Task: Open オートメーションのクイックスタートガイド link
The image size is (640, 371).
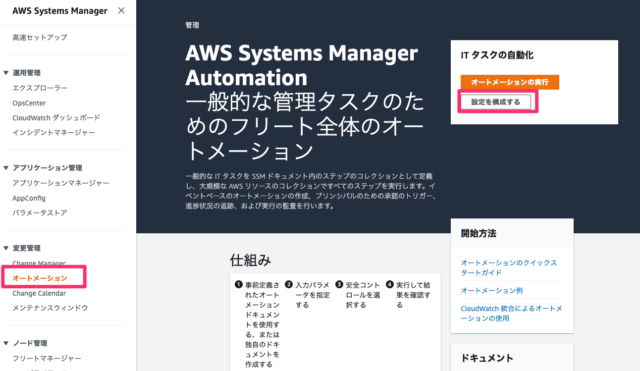Action: 509,267
